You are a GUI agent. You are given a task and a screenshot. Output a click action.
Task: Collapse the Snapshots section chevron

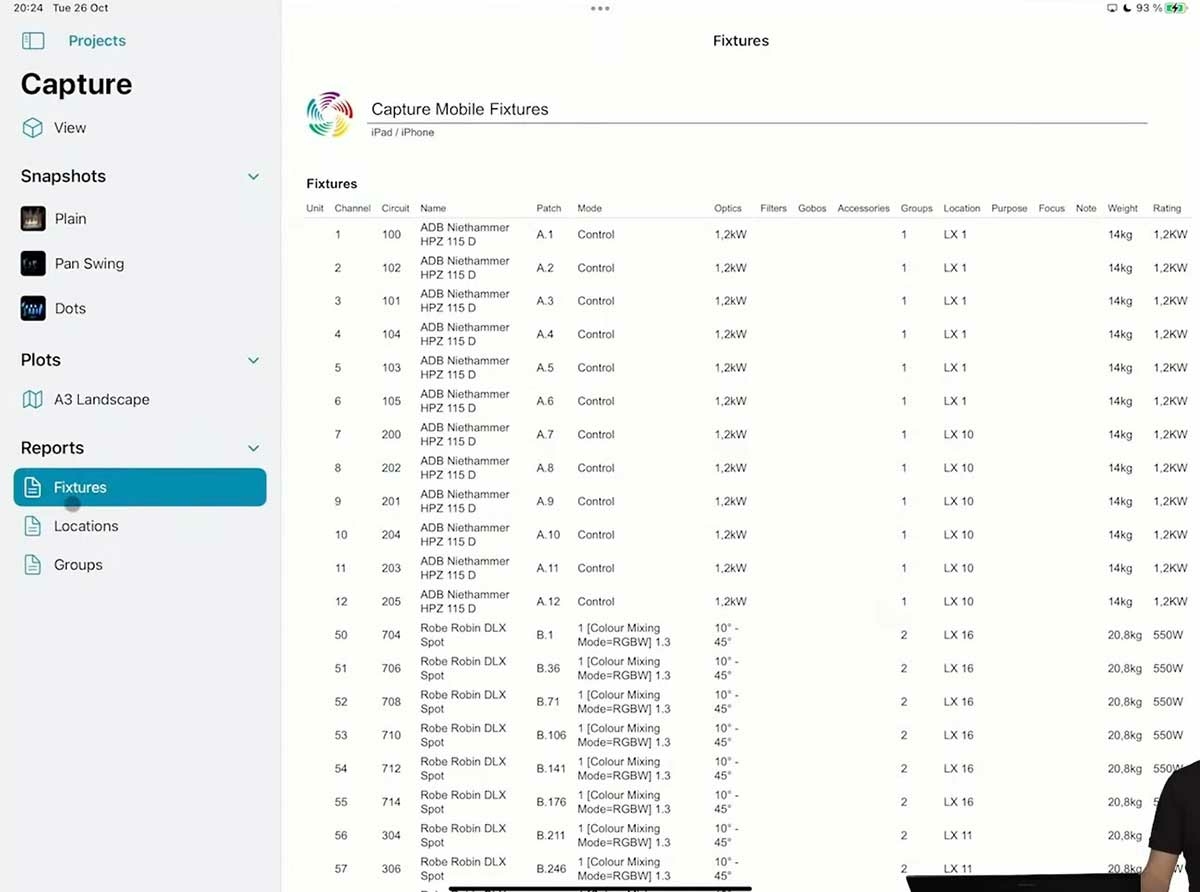point(253,177)
